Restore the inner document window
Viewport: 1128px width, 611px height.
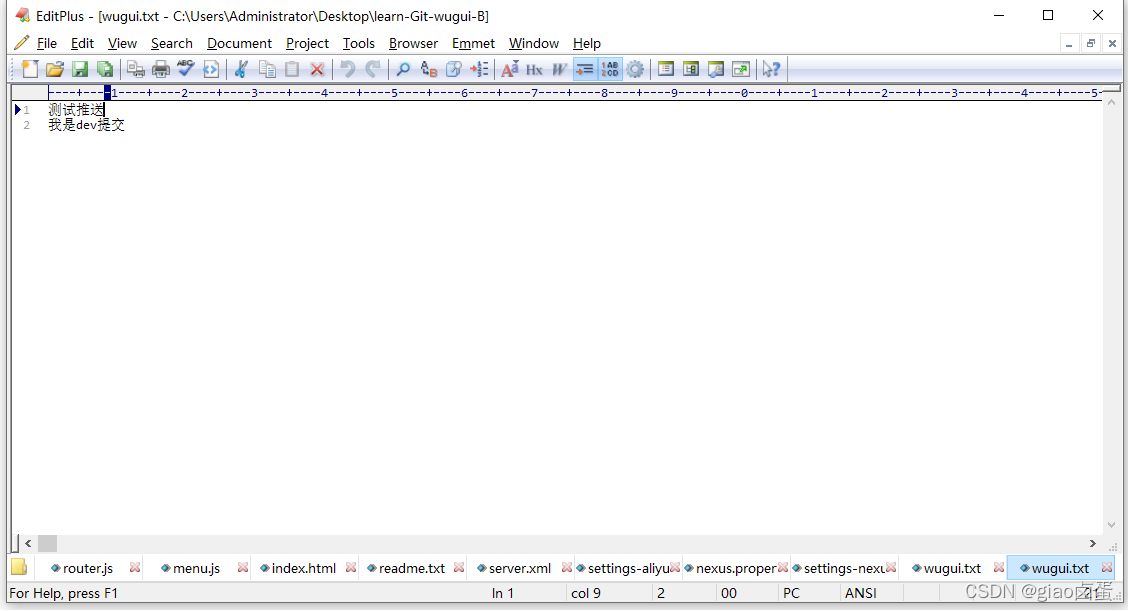[1091, 43]
